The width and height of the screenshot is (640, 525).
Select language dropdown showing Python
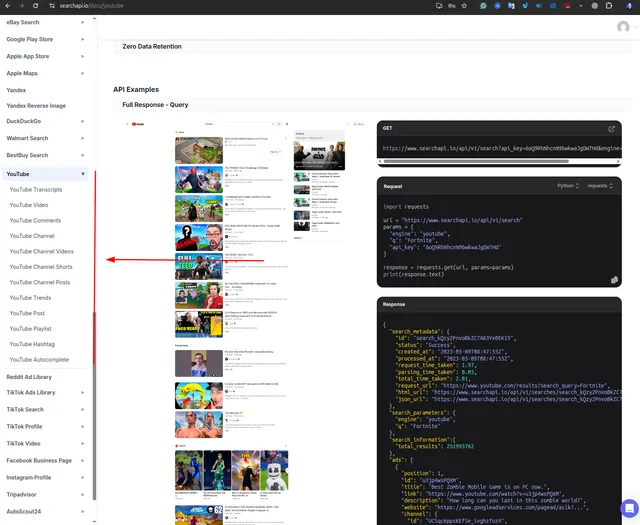tap(568, 186)
